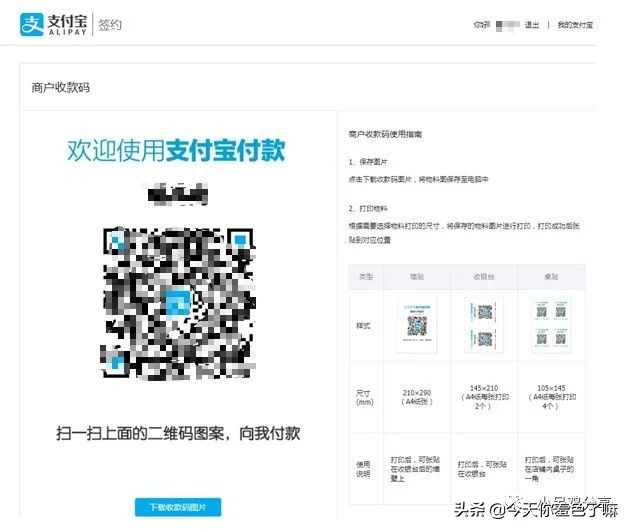Click the 桌贴 column header

[551, 277]
